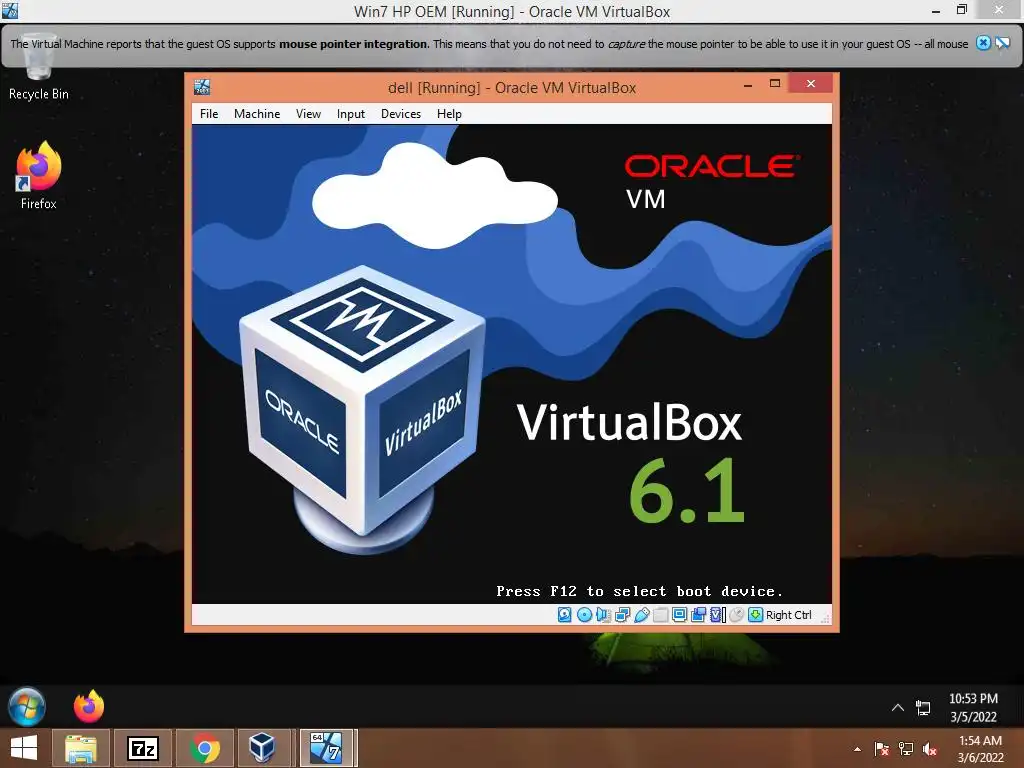Image resolution: width=1024 pixels, height=768 pixels.
Task: Open the host Windows 8 Start button
Action: [x=24, y=748]
